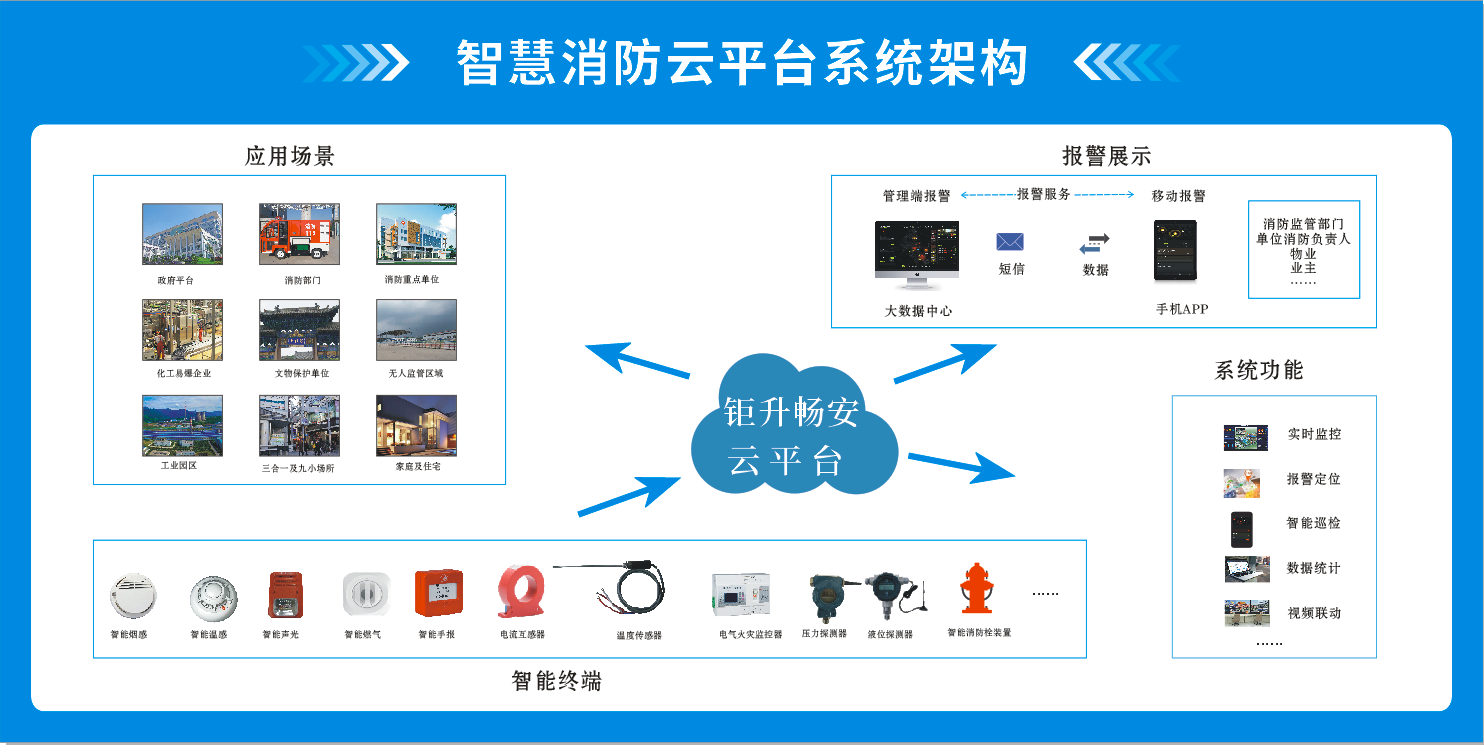Click the 实时监控 function icon
The height and width of the screenshot is (745, 1484).
point(1246,437)
